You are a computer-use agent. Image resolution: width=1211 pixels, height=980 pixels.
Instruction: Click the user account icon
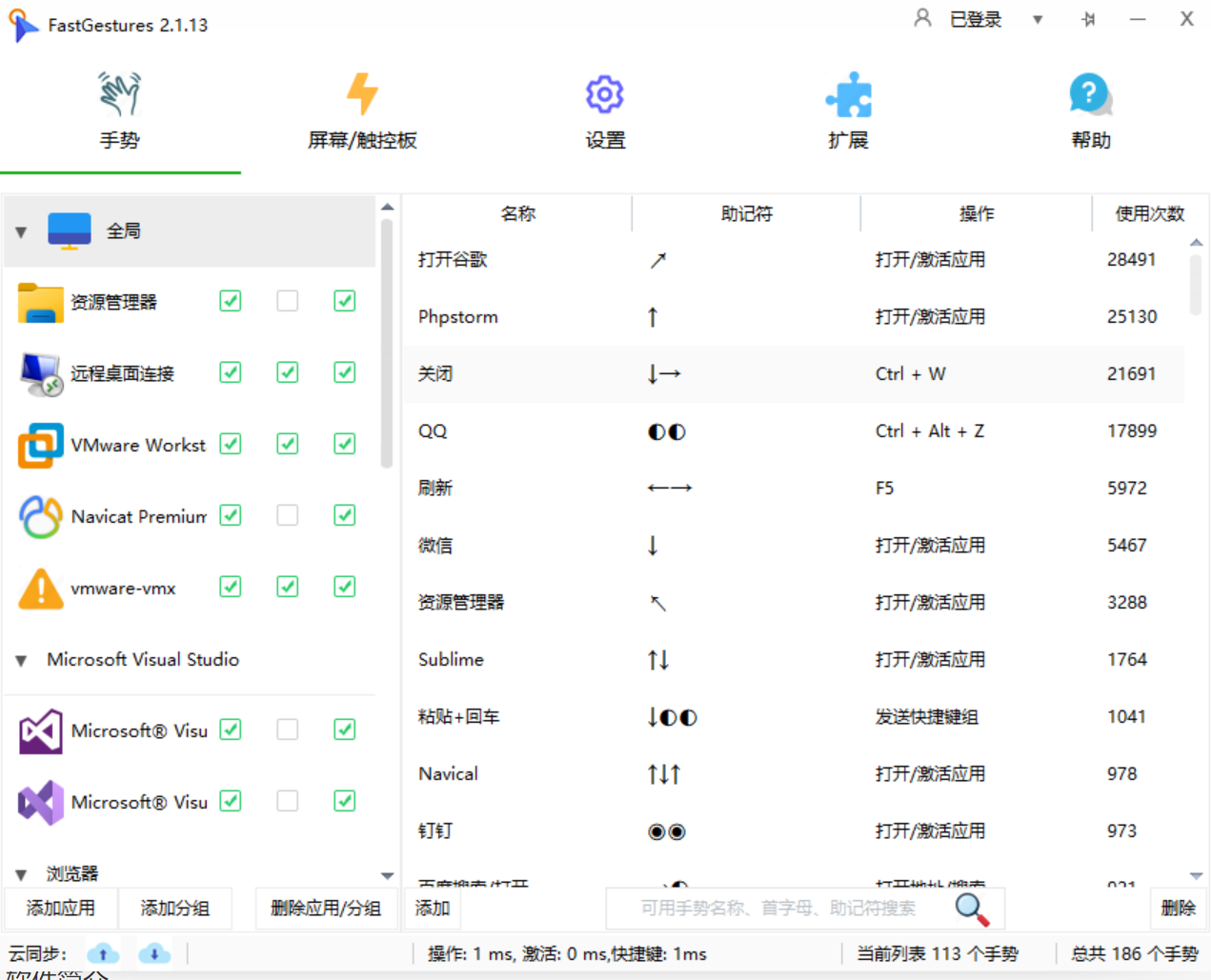tap(921, 18)
